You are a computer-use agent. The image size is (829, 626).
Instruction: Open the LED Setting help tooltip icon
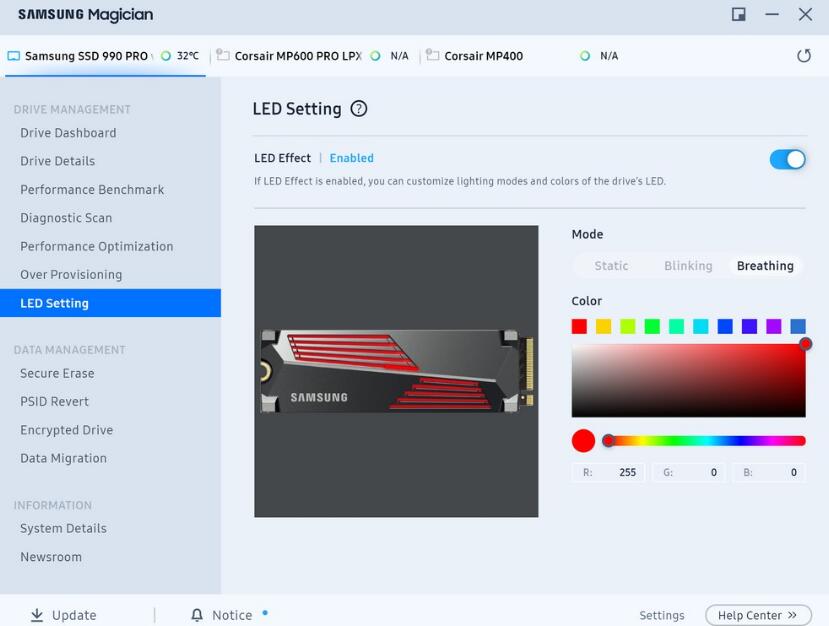point(359,108)
